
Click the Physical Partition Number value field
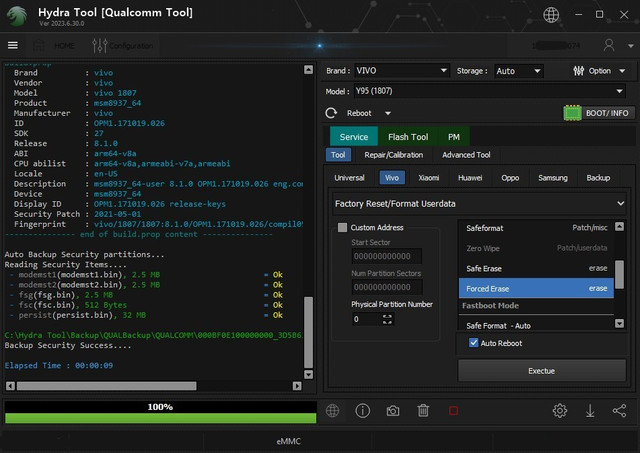[366, 319]
